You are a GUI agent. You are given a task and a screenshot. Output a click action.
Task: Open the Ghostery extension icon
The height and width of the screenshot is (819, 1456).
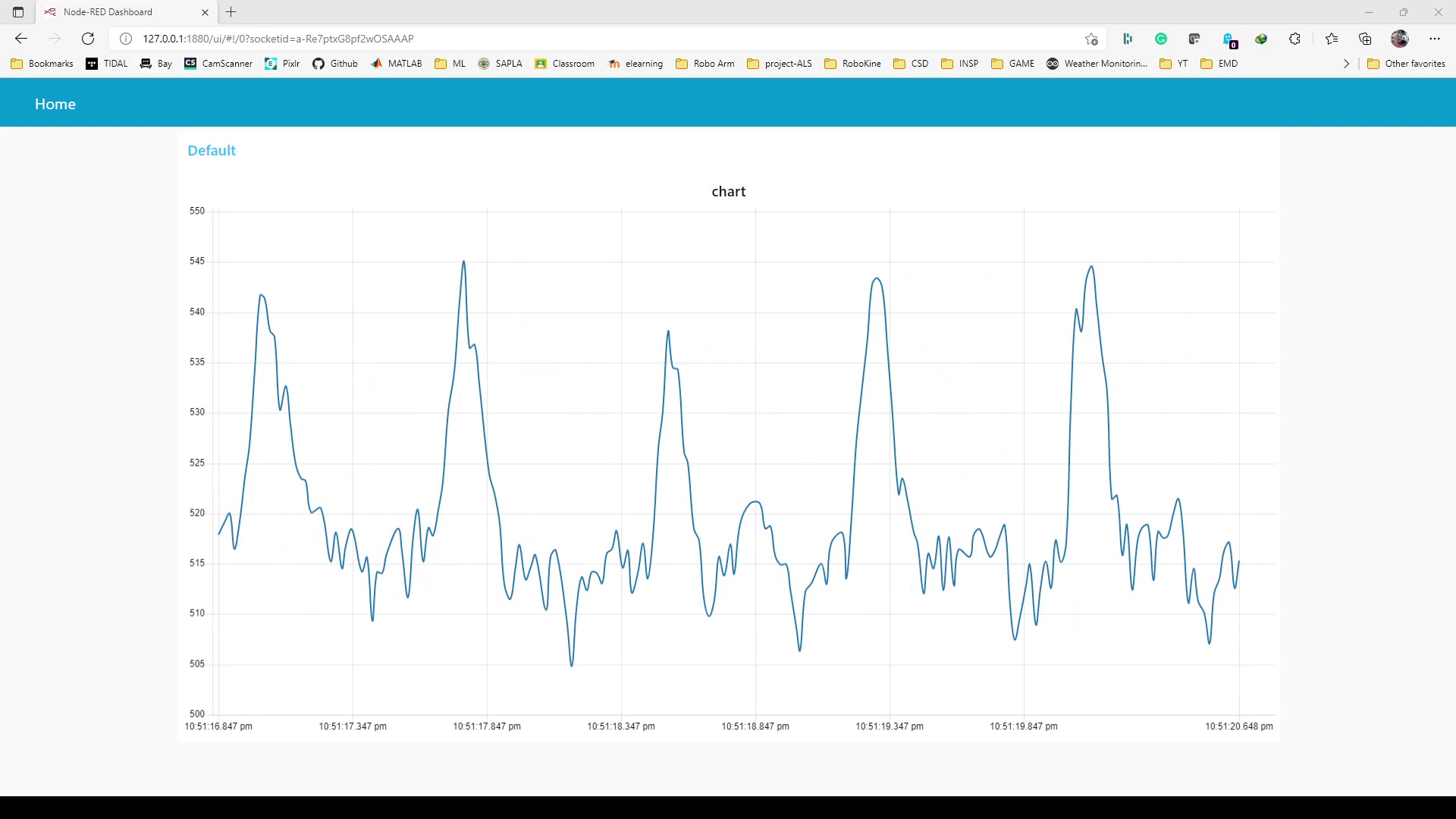pyautogui.click(x=1228, y=39)
